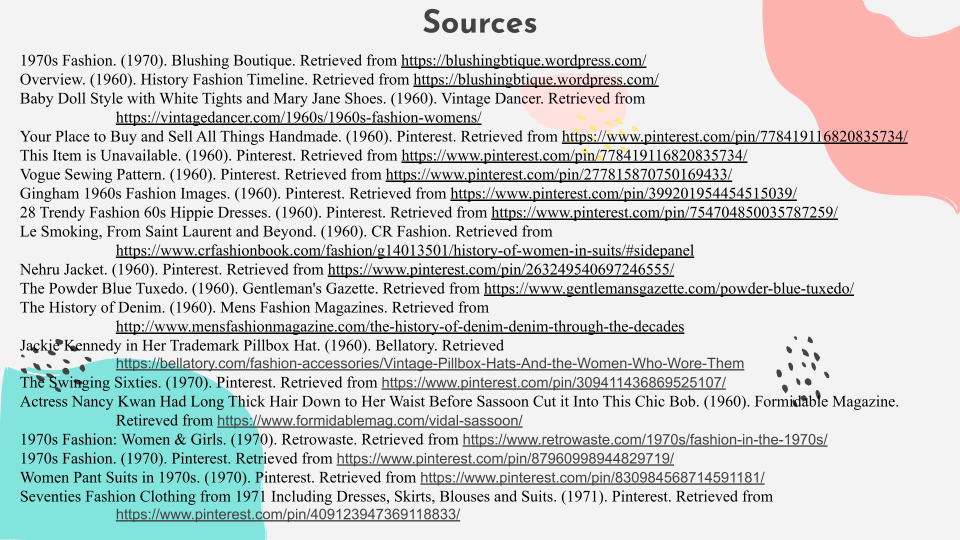Viewport: 960px width, 540px height.
Task: Click the text "The Powder Blue Tuxedo. (1960)."
Action: pos(129,288)
